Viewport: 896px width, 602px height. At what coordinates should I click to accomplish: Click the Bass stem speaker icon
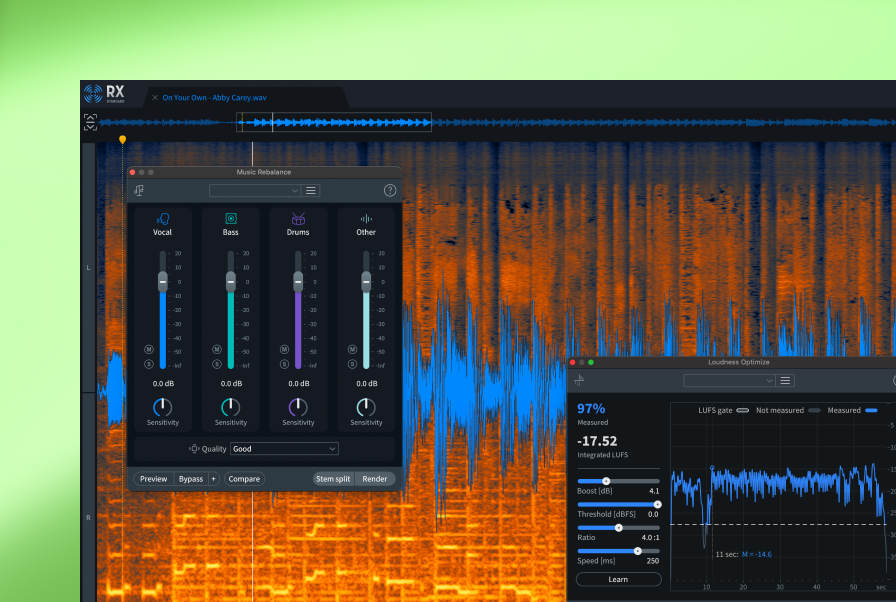(231, 218)
